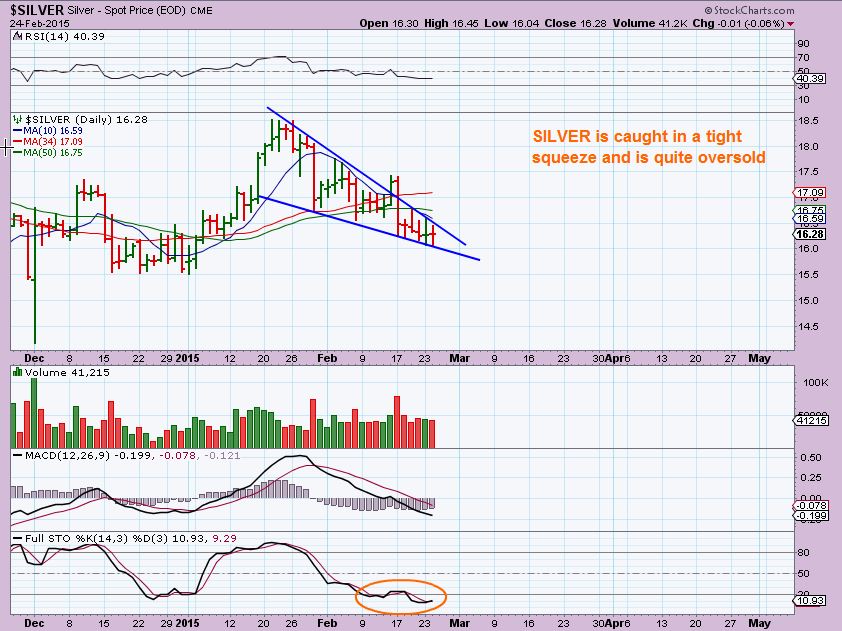
Task: Click the 'Open 16.30' quote value
Action: click(389, 24)
